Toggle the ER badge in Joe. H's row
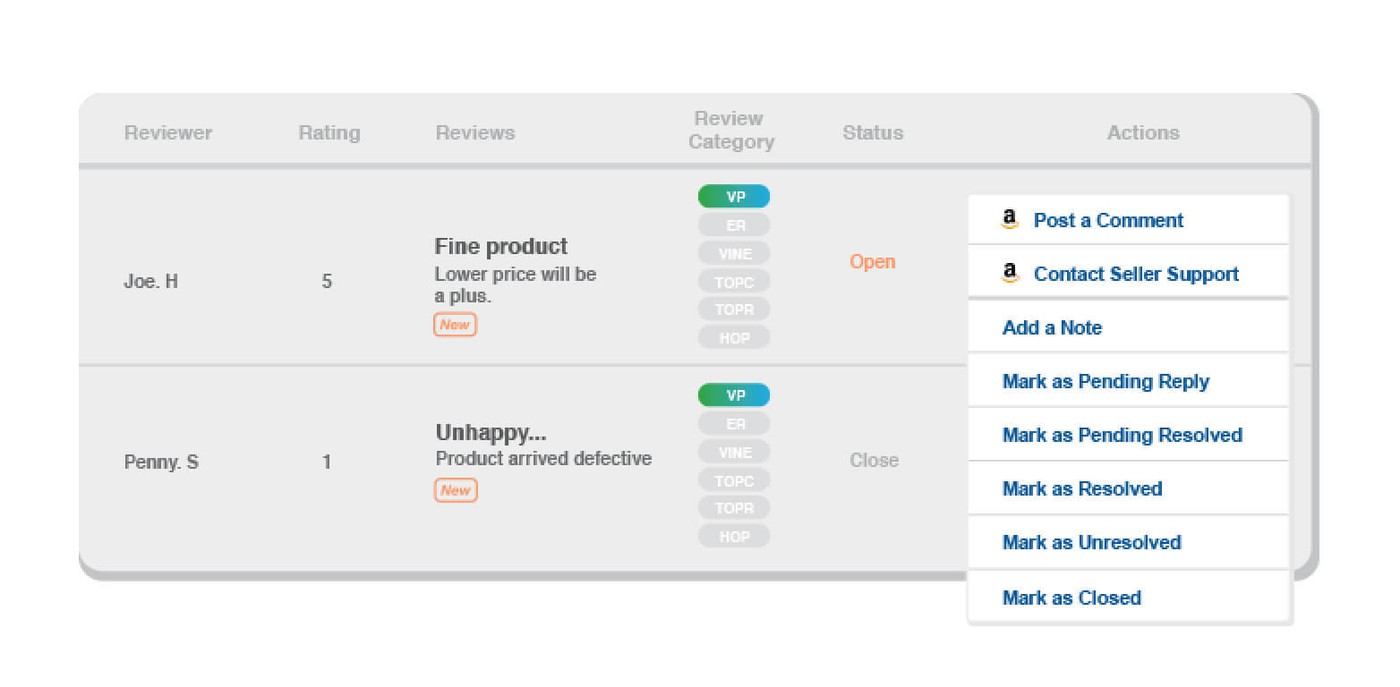The height and width of the screenshot is (687, 1400). coord(734,225)
